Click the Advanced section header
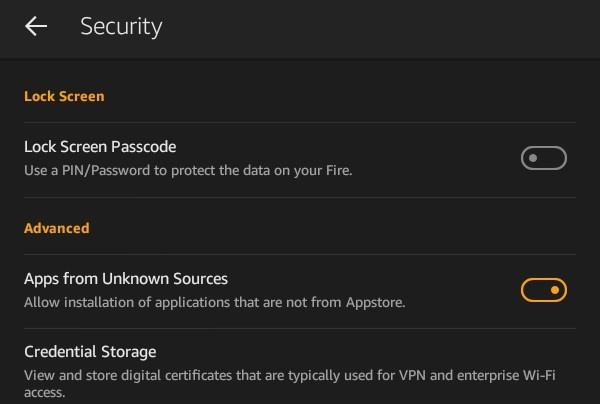This screenshot has height=404, width=600. [x=57, y=228]
